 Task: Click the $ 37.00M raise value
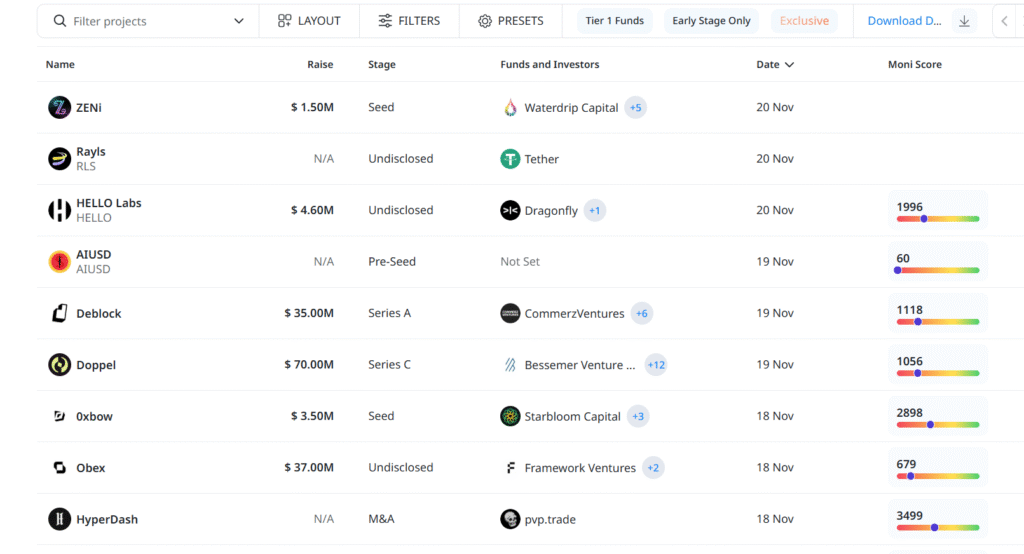(309, 468)
